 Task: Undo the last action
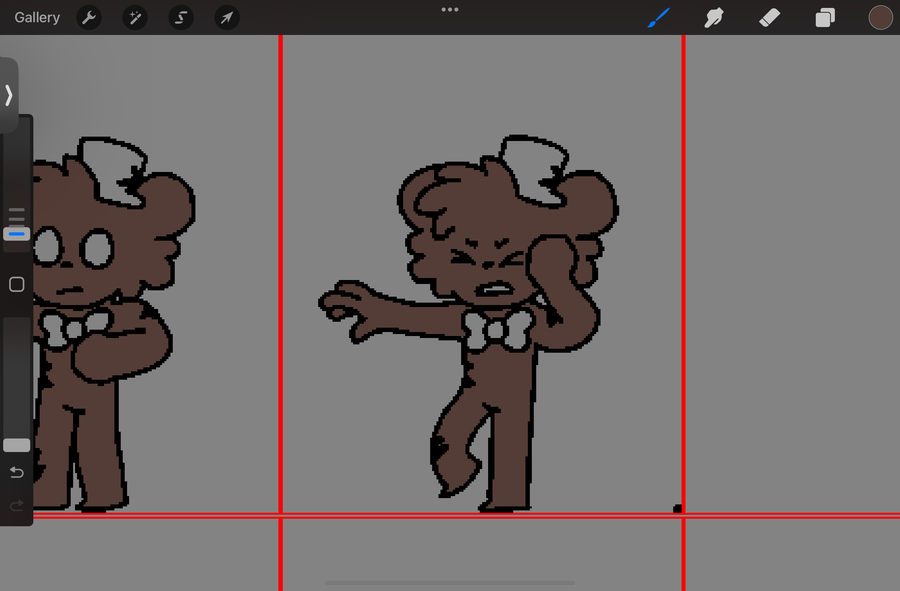click(x=17, y=472)
